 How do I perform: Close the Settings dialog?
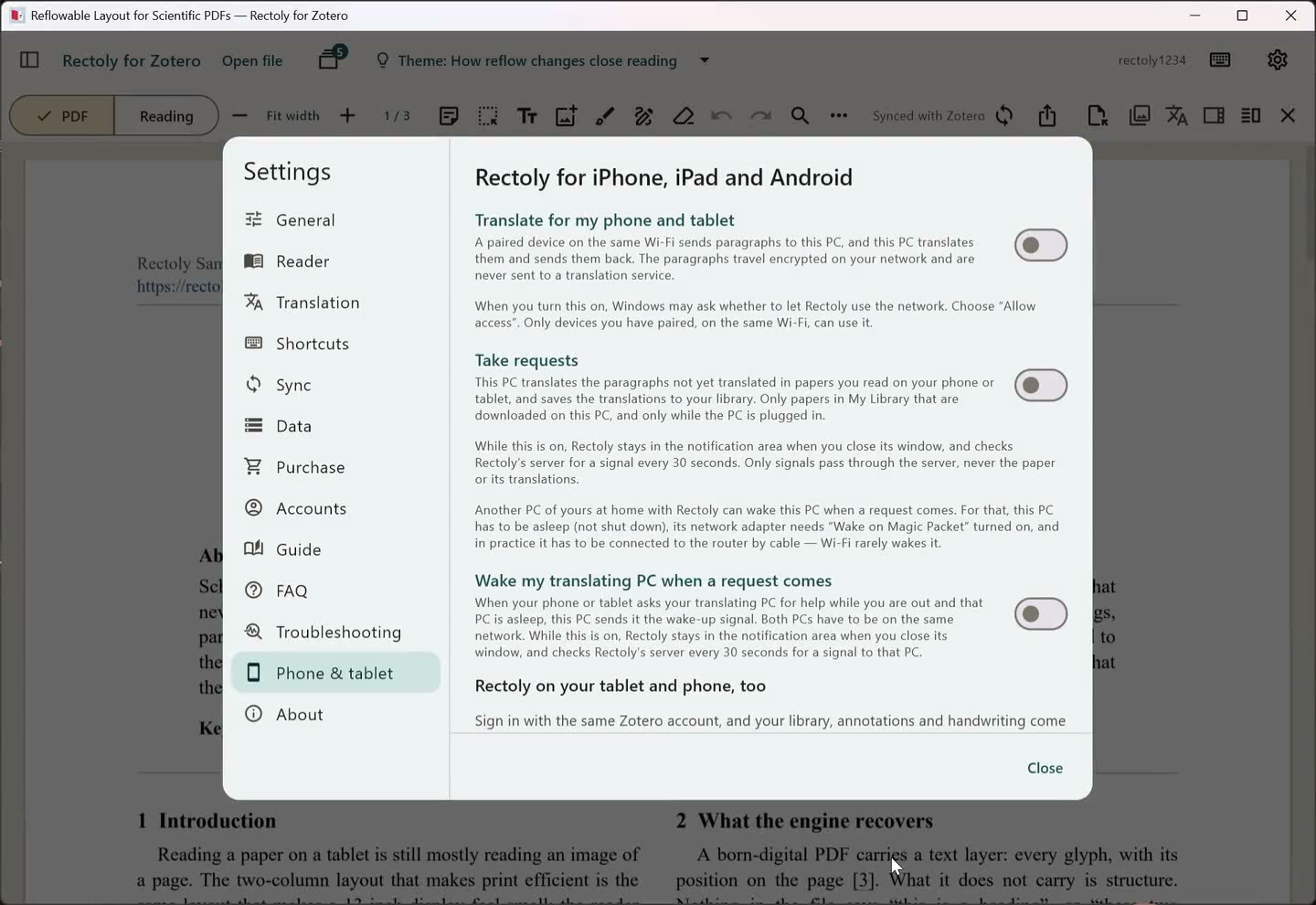coord(1045,768)
